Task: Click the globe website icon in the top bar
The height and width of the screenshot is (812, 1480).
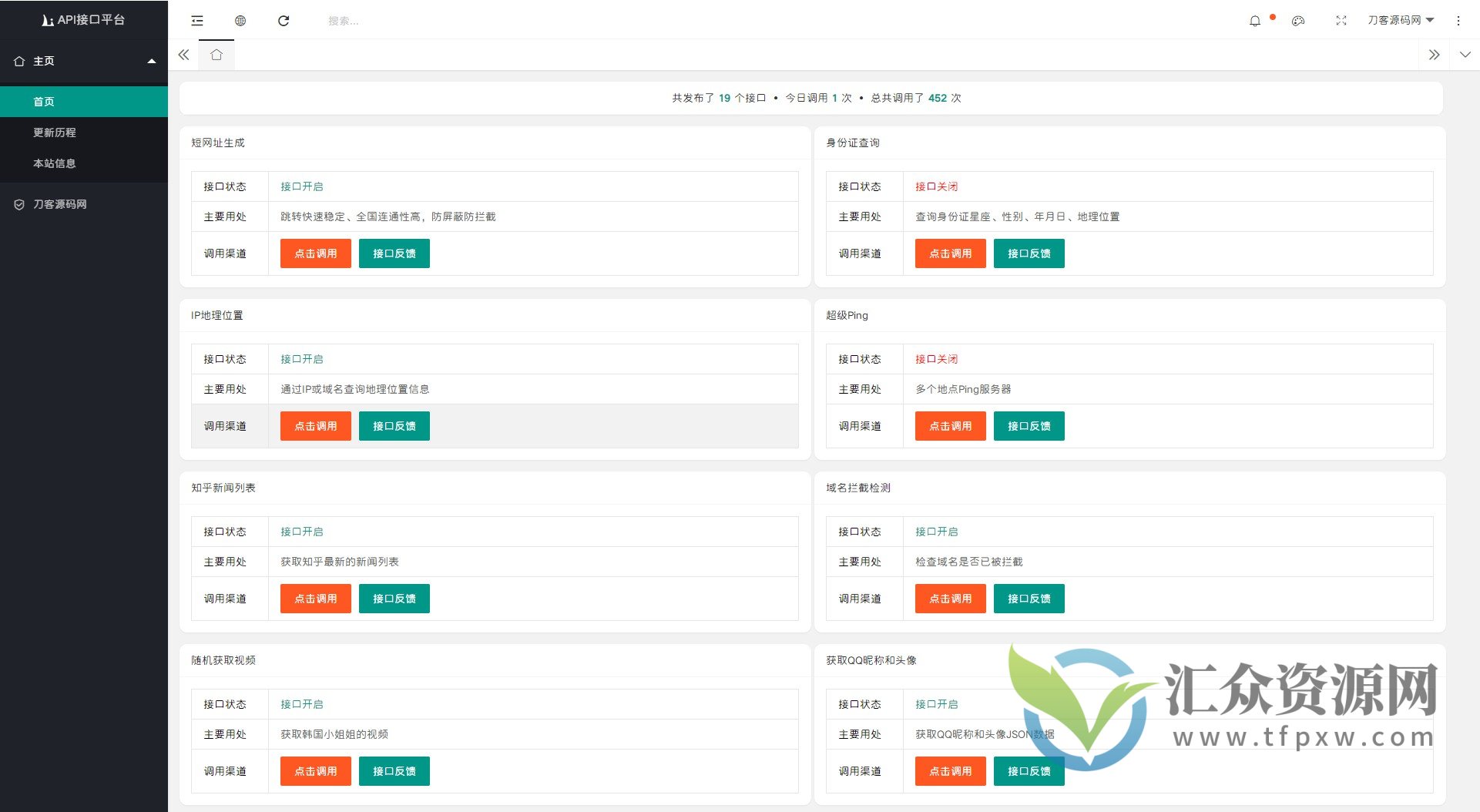Action: 240,21
